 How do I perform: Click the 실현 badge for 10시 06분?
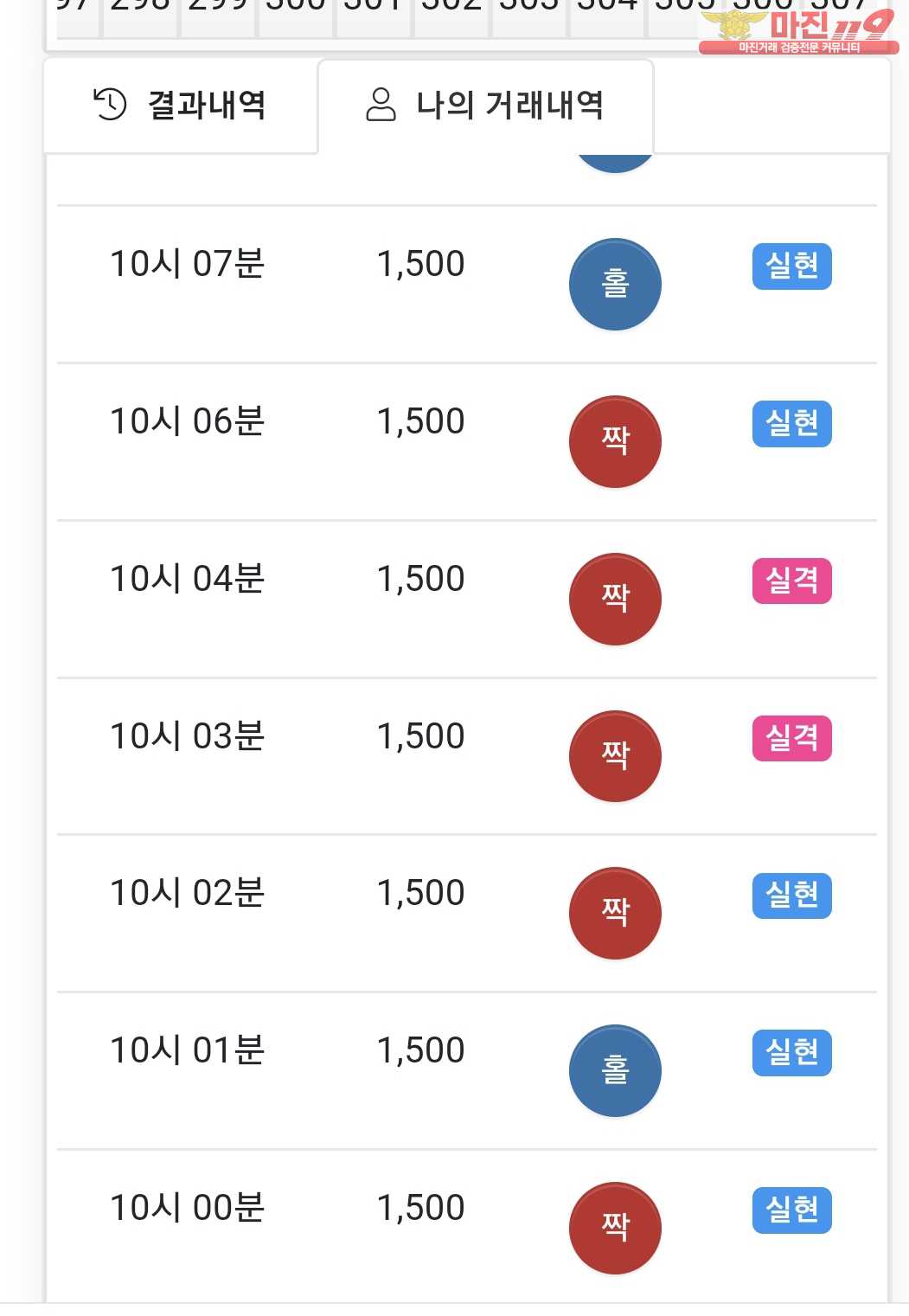point(791,423)
